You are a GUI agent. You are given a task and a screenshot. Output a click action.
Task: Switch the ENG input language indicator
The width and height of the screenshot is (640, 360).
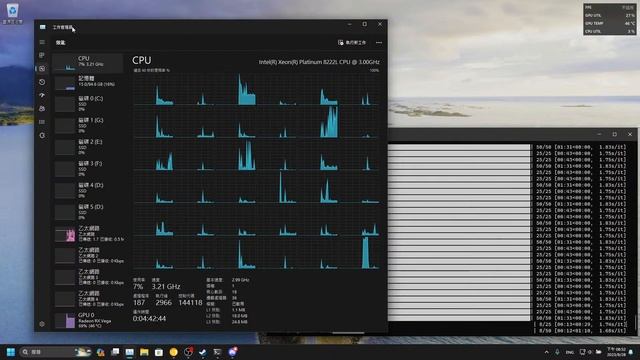coord(570,352)
